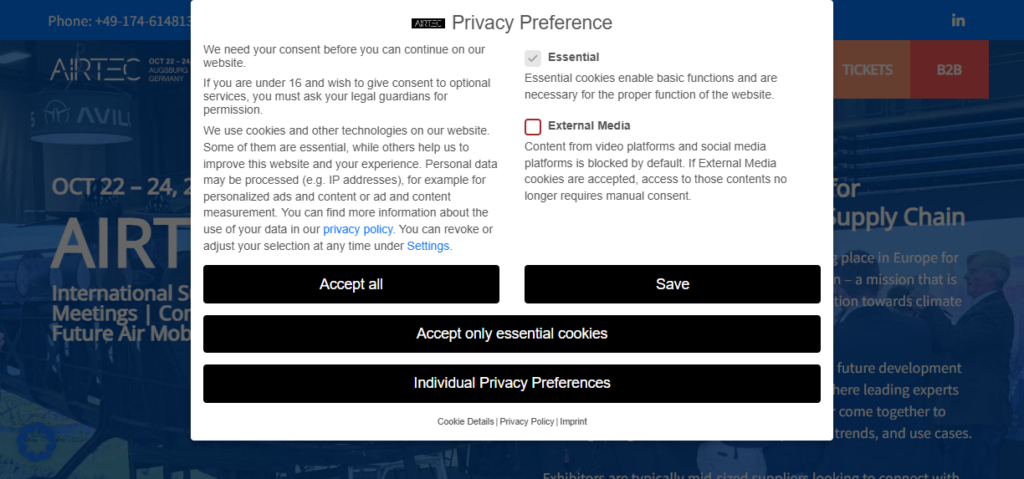Open the LinkedIn icon in top bar
This screenshot has width=1024, height=479.
click(958, 20)
